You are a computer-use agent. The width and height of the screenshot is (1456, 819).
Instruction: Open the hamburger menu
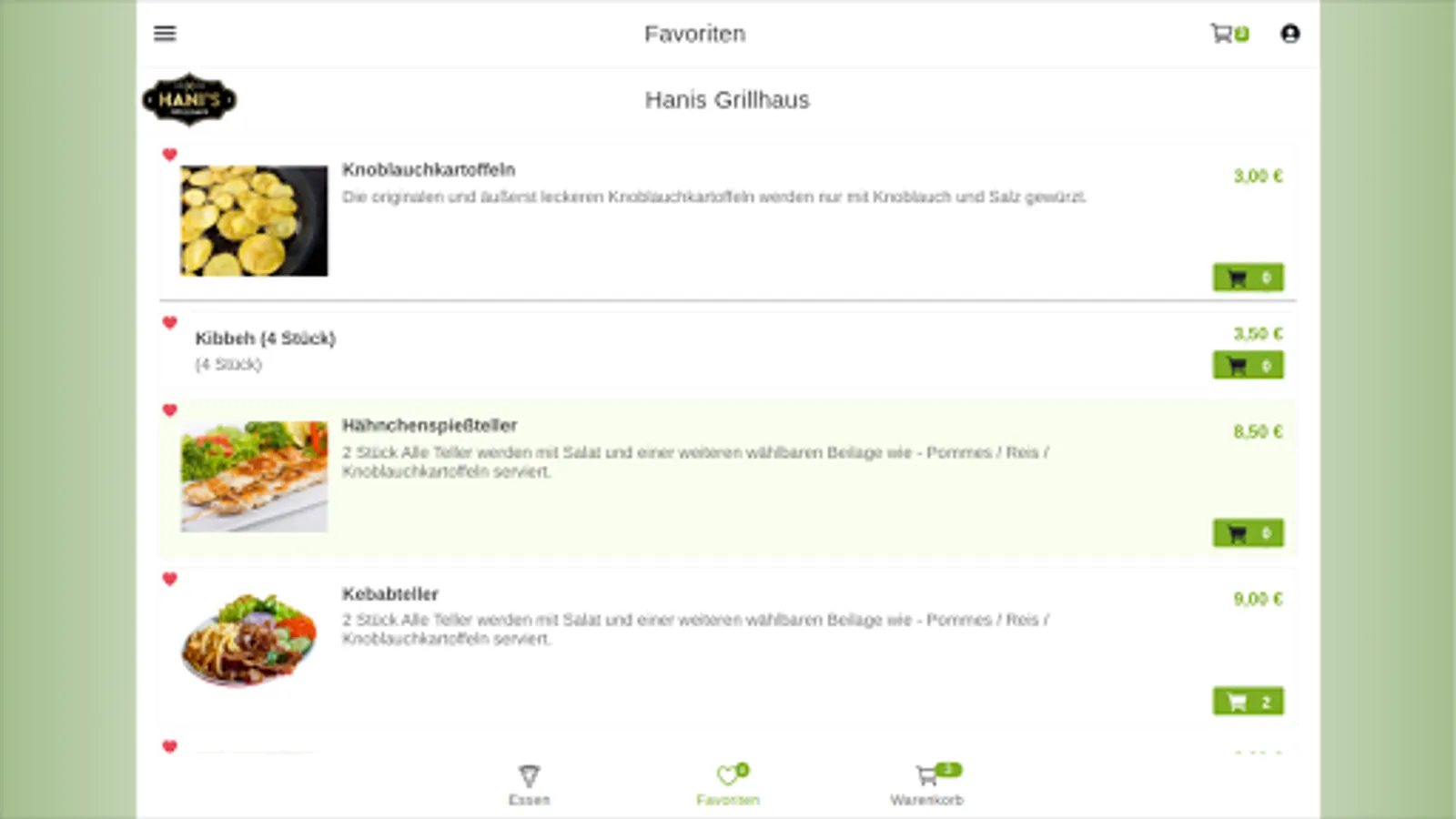pyautogui.click(x=165, y=34)
